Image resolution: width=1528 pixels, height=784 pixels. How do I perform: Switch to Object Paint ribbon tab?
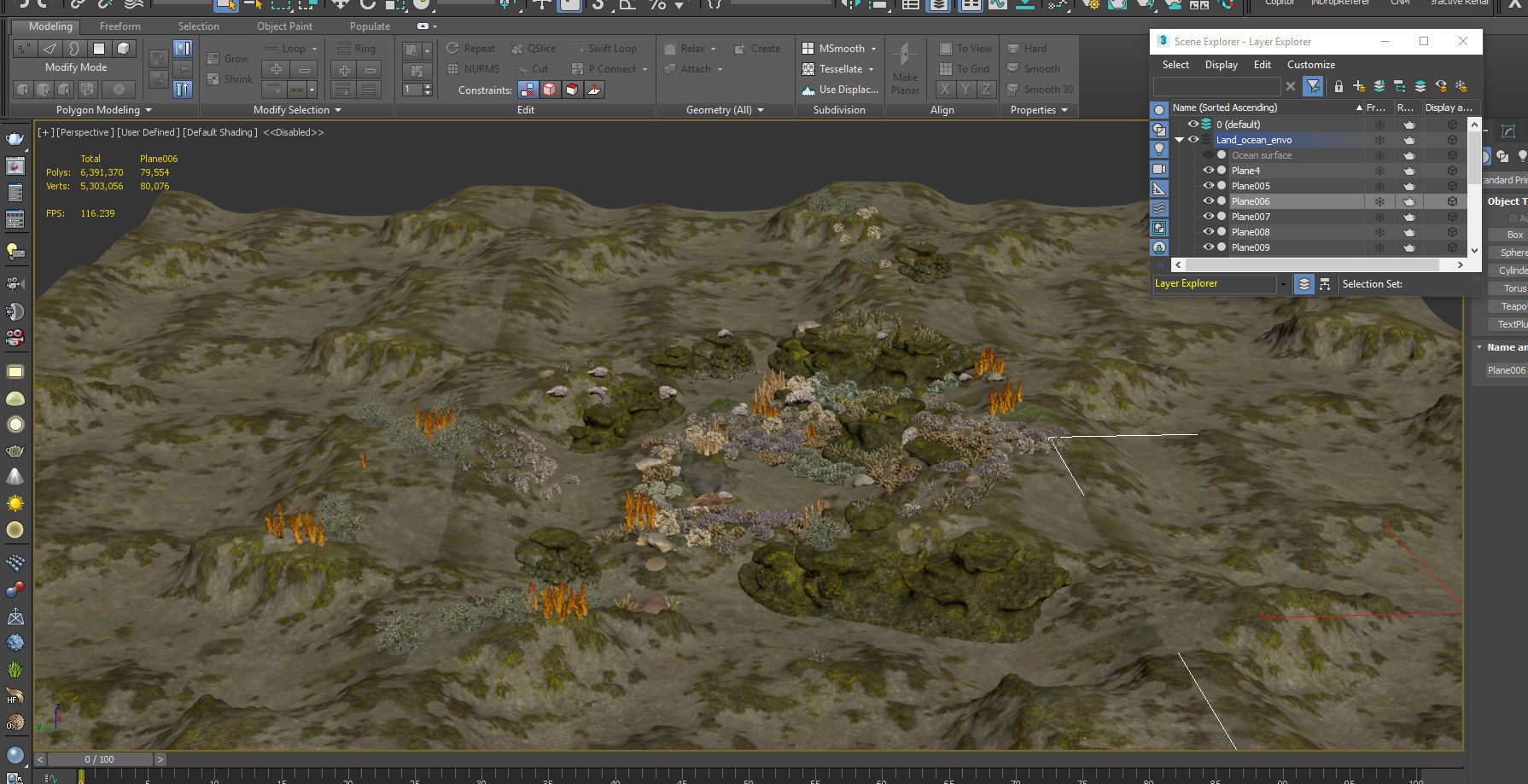pyautogui.click(x=284, y=26)
